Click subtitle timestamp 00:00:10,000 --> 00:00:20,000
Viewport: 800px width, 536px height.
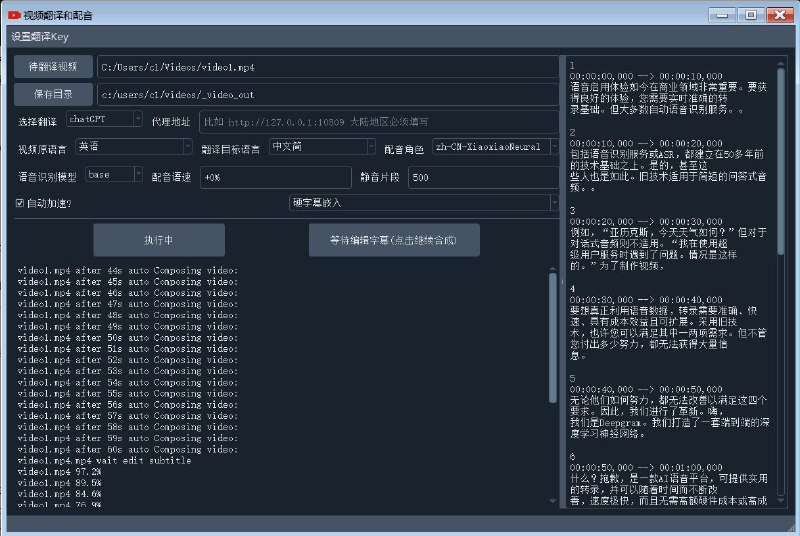(x=646, y=144)
